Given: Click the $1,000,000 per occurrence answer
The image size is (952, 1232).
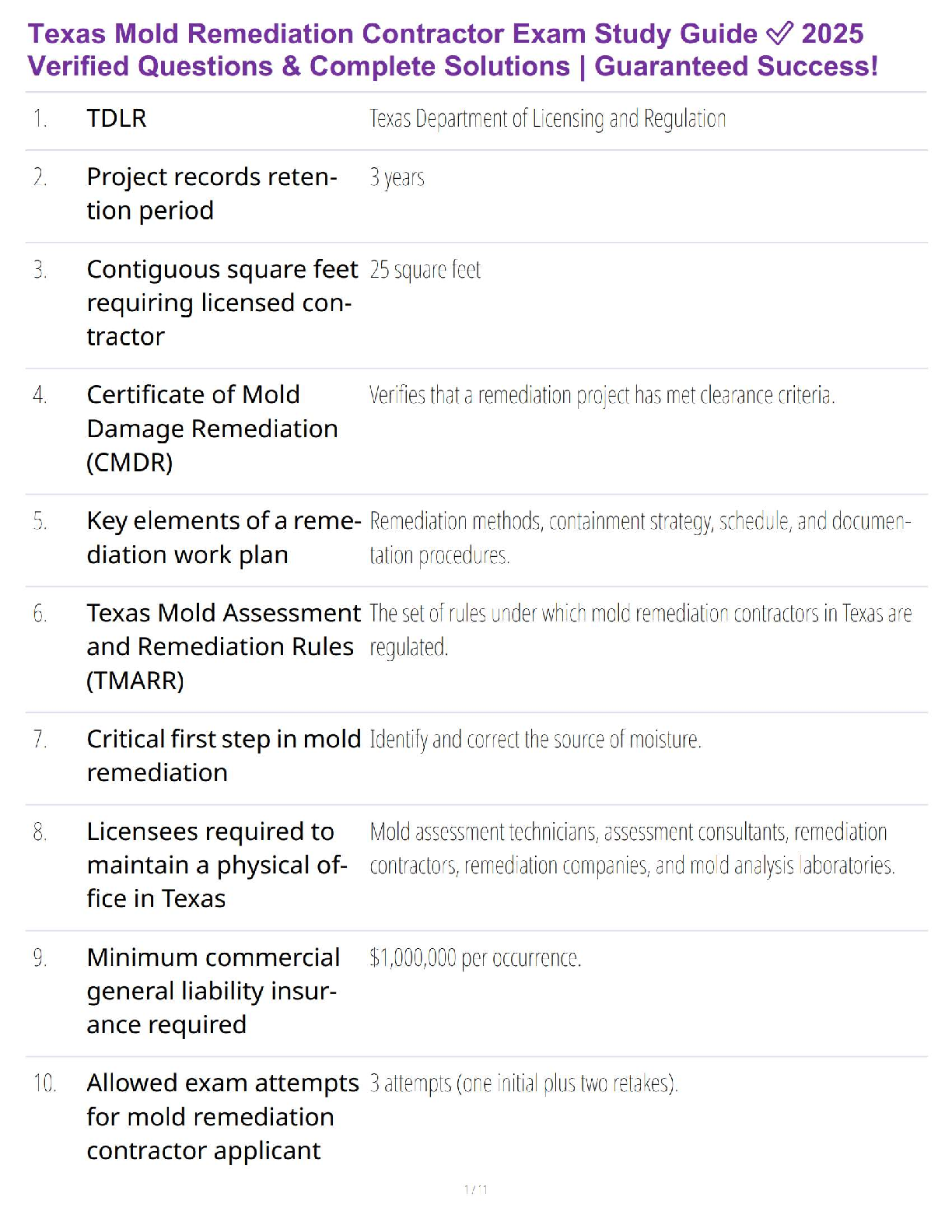Looking at the screenshot, I should [475, 957].
